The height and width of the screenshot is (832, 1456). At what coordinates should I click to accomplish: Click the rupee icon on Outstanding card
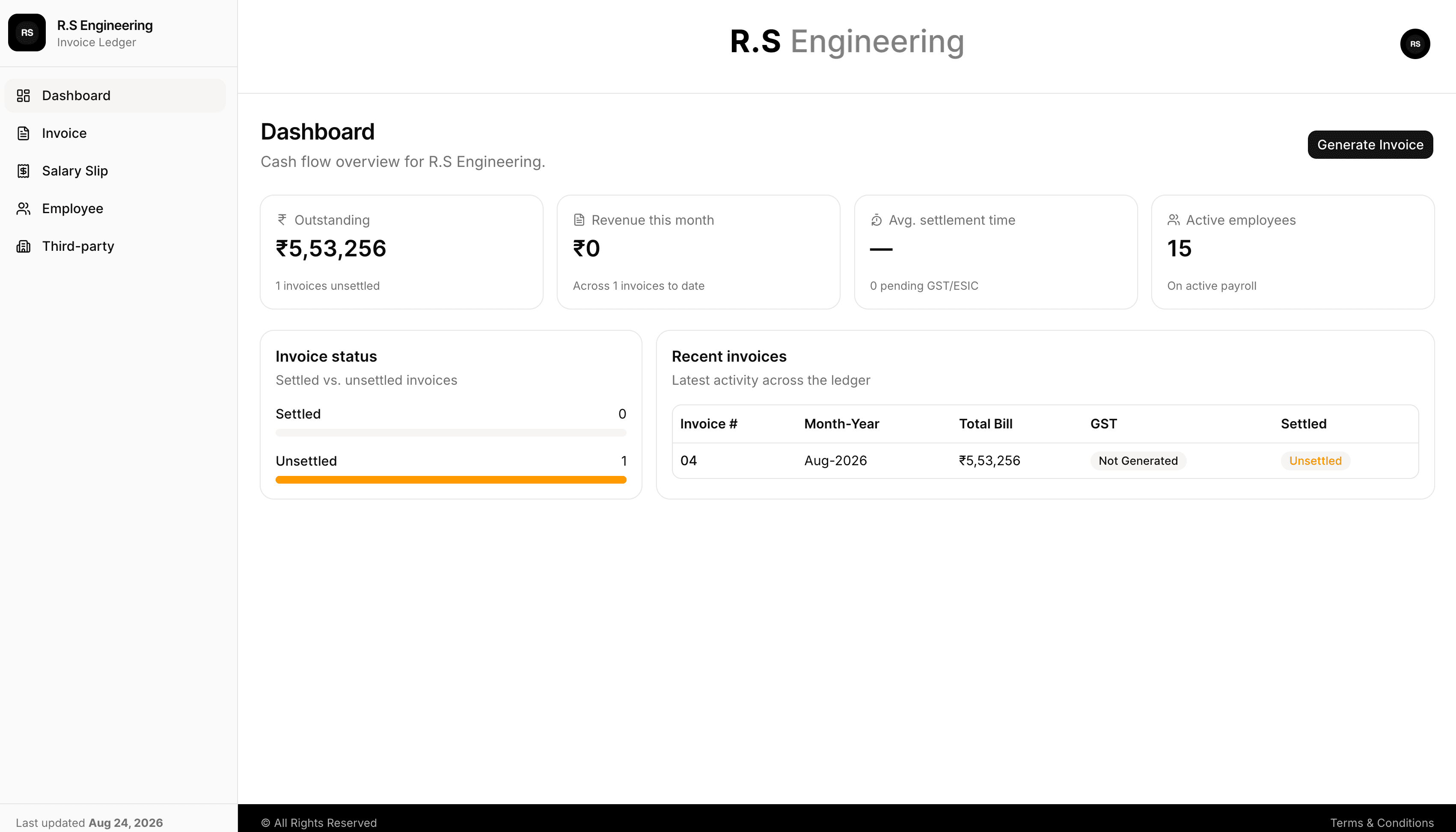[x=282, y=220]
